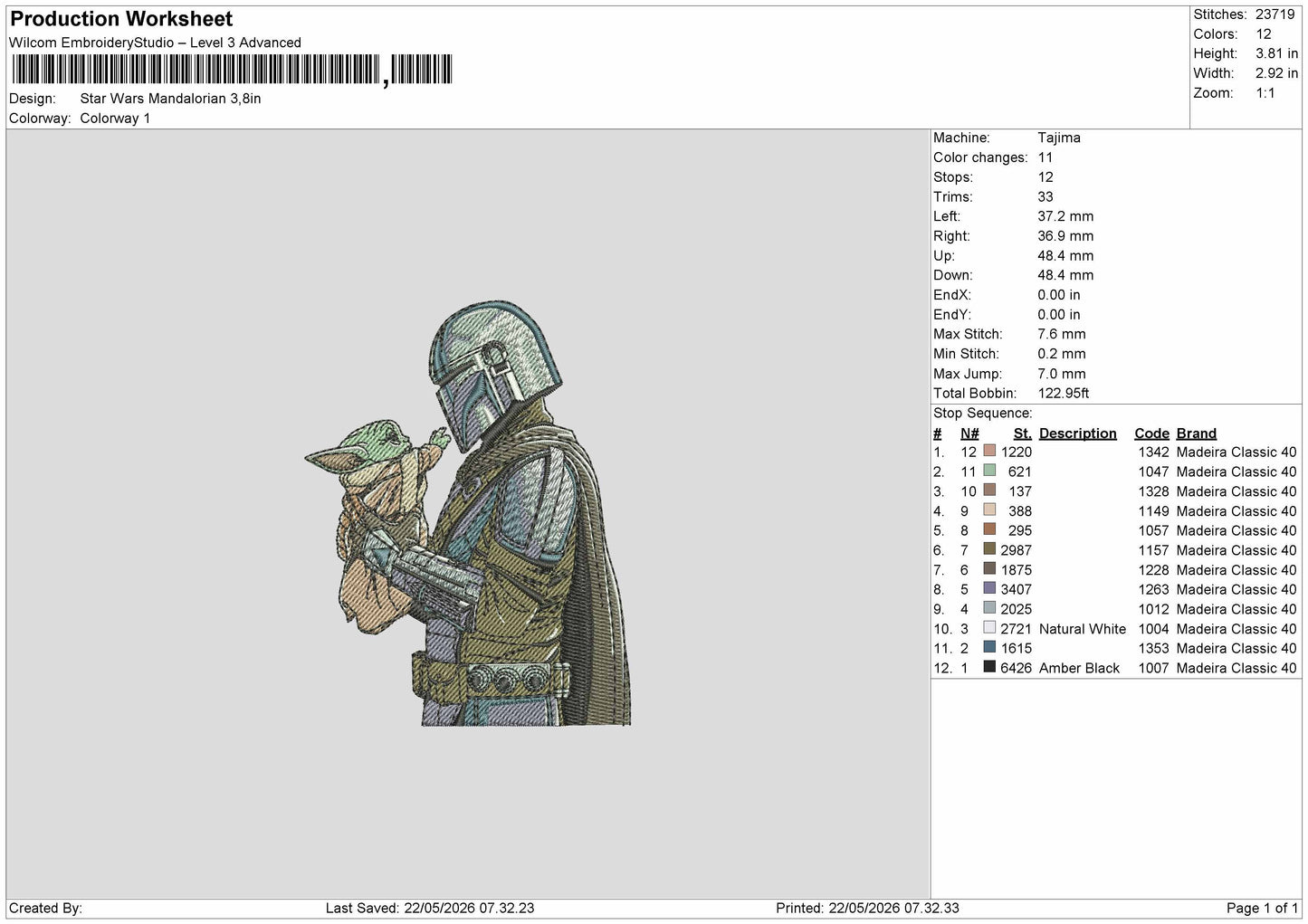1308x924 pixels.
Task: Click the Down label in the stats list
Action: click(953, 275)
